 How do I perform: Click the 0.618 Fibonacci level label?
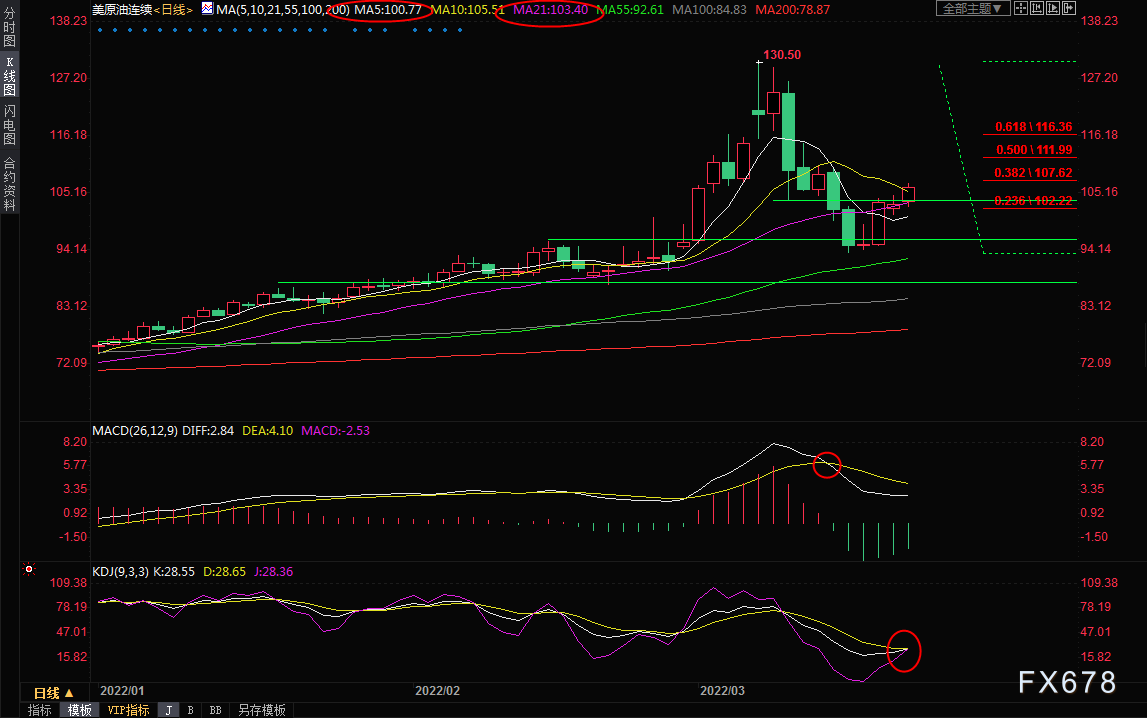coord(1034,126)
